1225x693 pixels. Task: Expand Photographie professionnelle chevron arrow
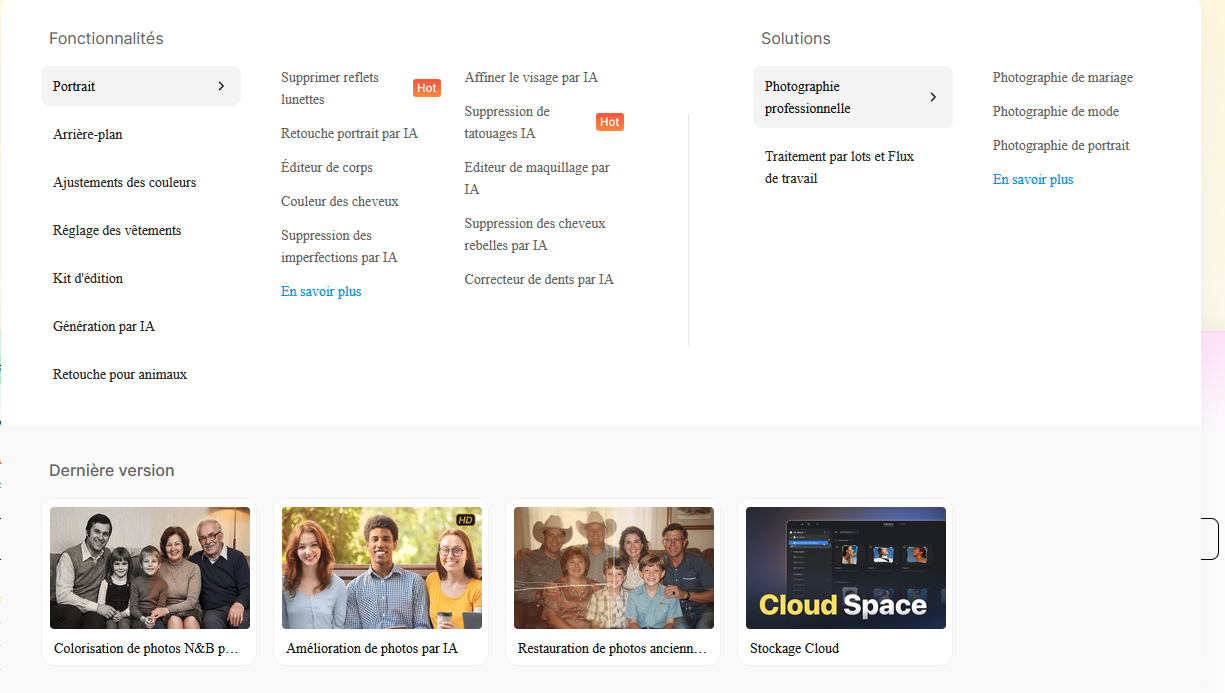(933, 97)
